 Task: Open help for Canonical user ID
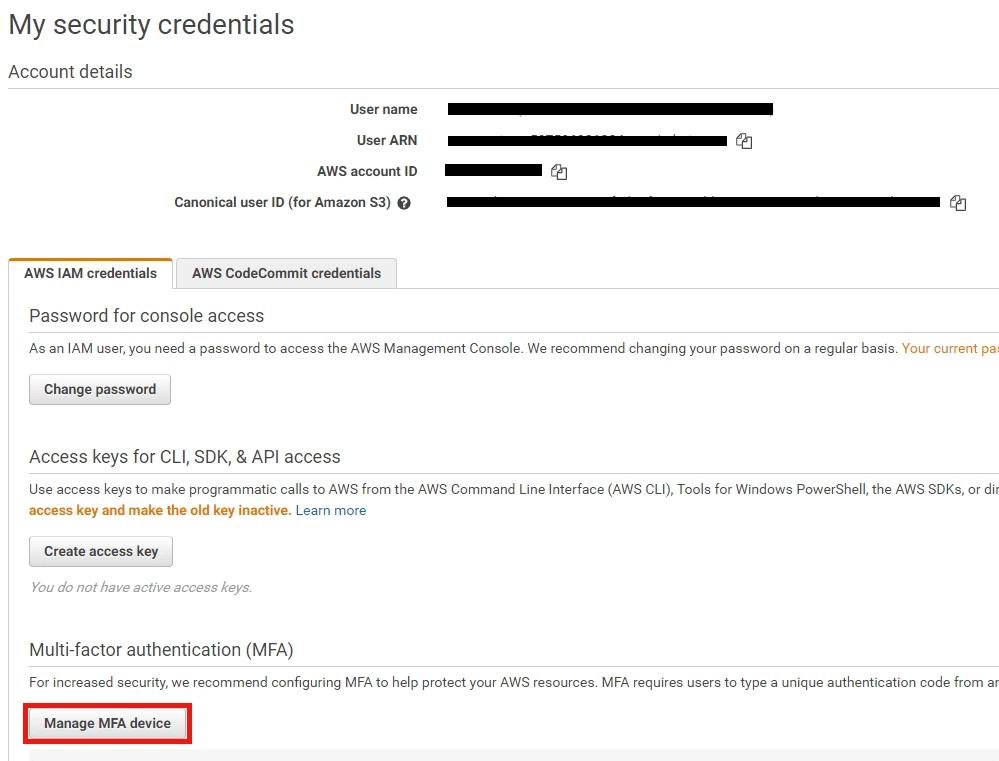point(404,203)
